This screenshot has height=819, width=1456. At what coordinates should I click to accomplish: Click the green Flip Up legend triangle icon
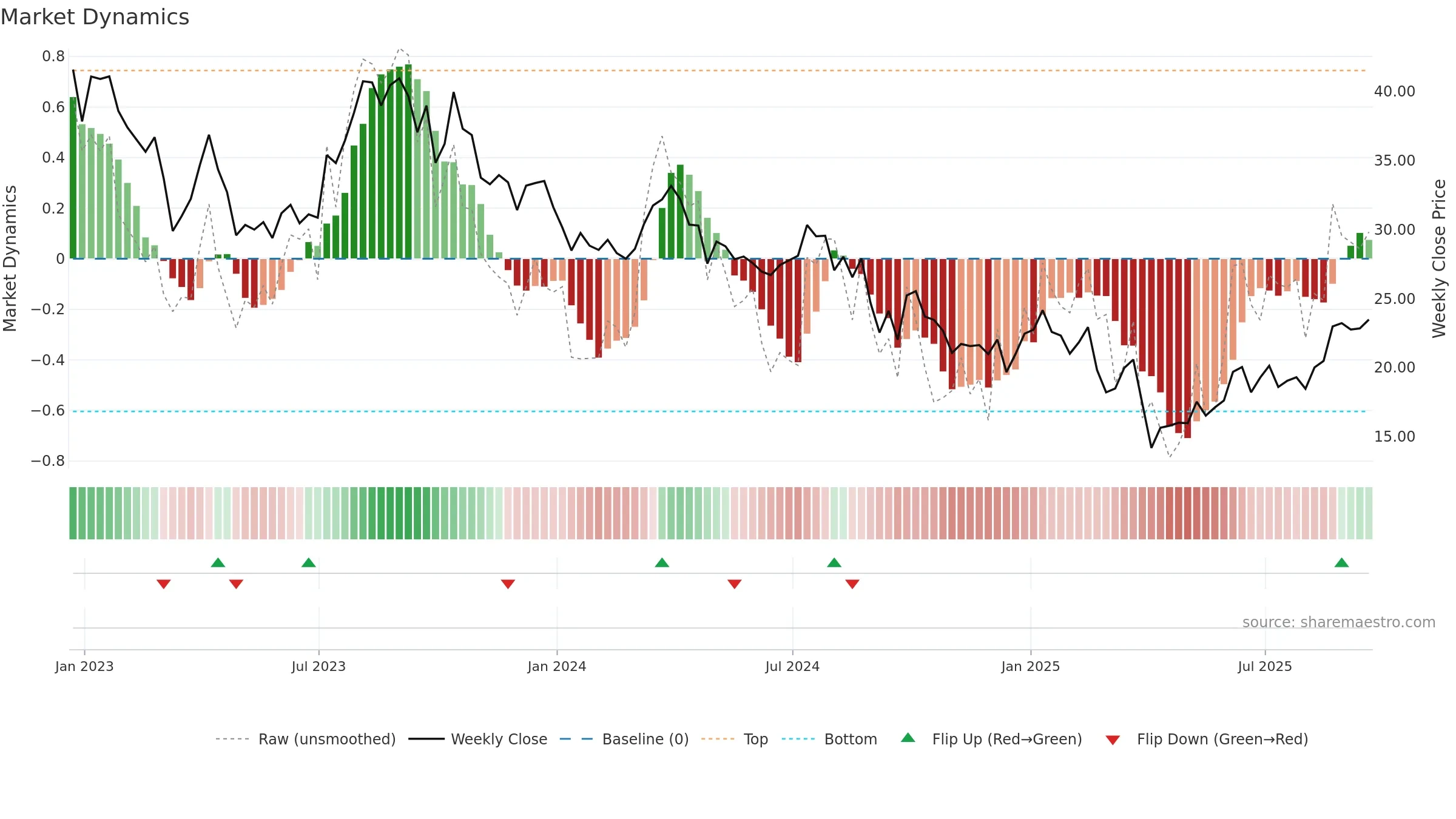click(908, 738)
